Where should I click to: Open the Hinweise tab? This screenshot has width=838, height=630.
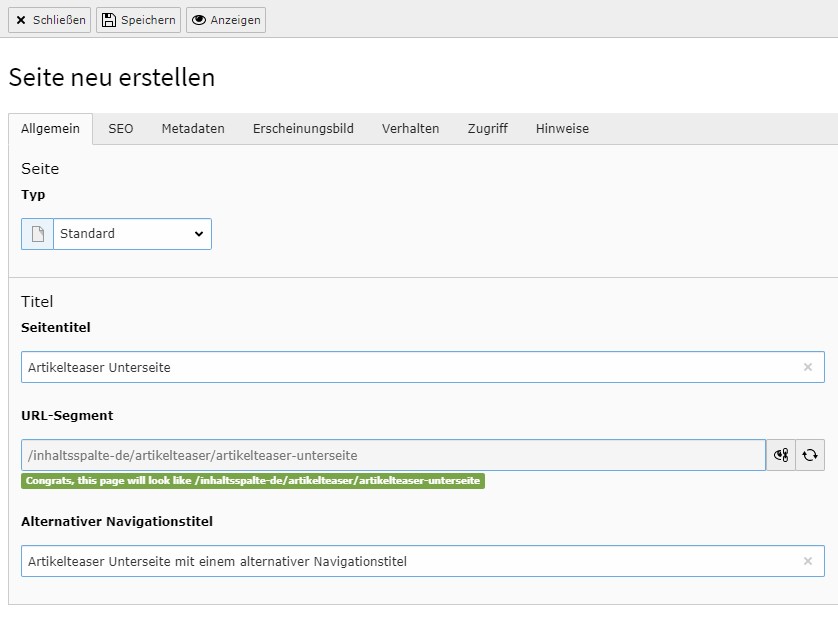tap(562, 129)
